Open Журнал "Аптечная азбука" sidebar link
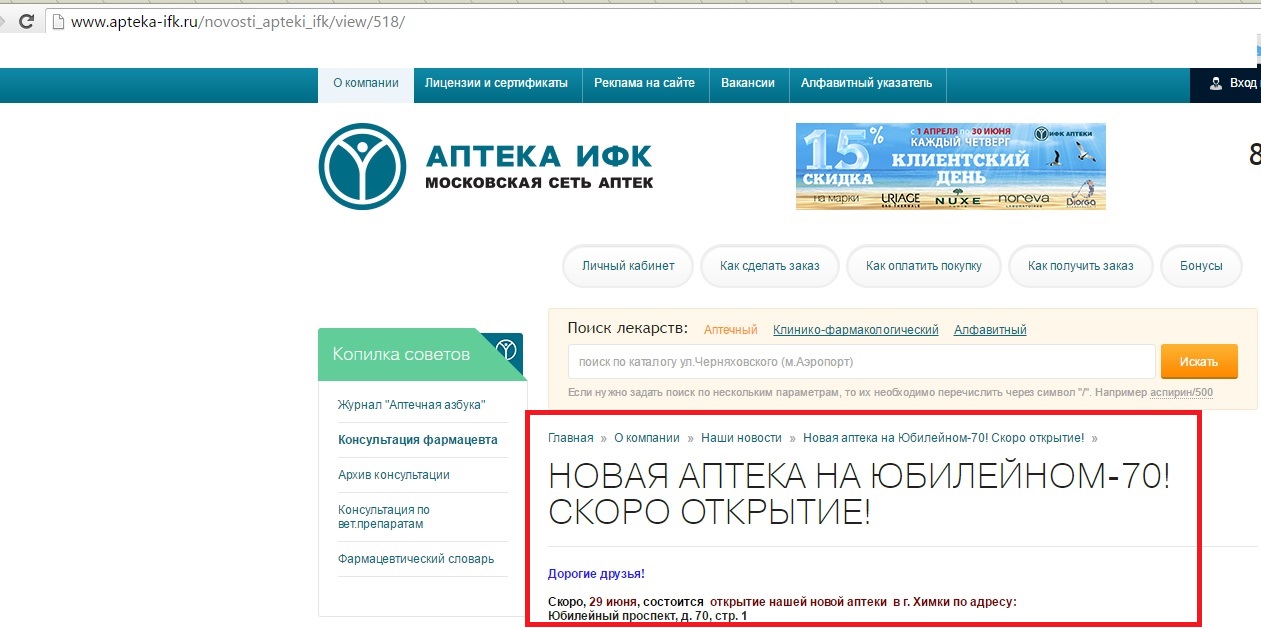Image resolution: width=1261 pixels, height=628 pixels. (x=412, y=404)
